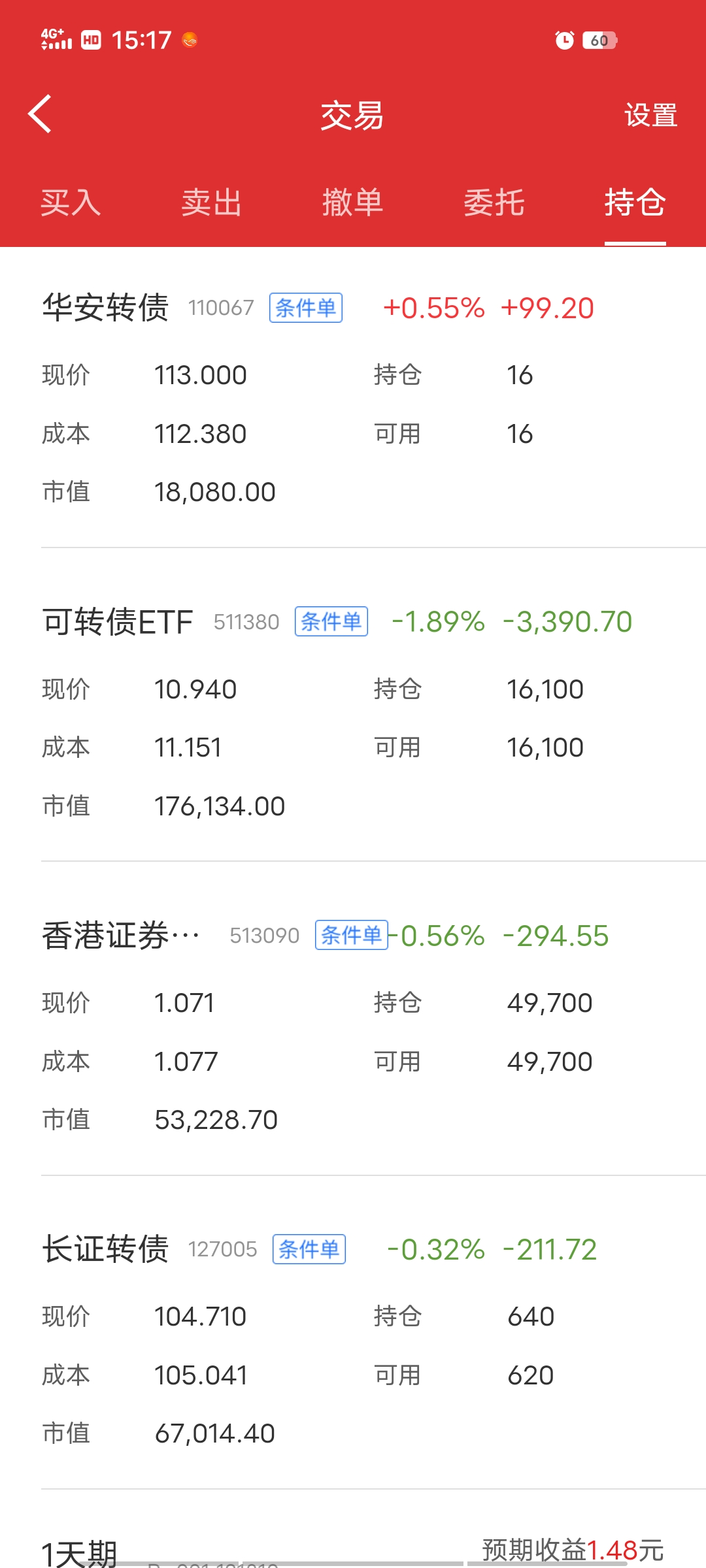706x1568 pixels.
Task: Tap 条件单 tag for 可转债ETF
Action: (331, 621)
